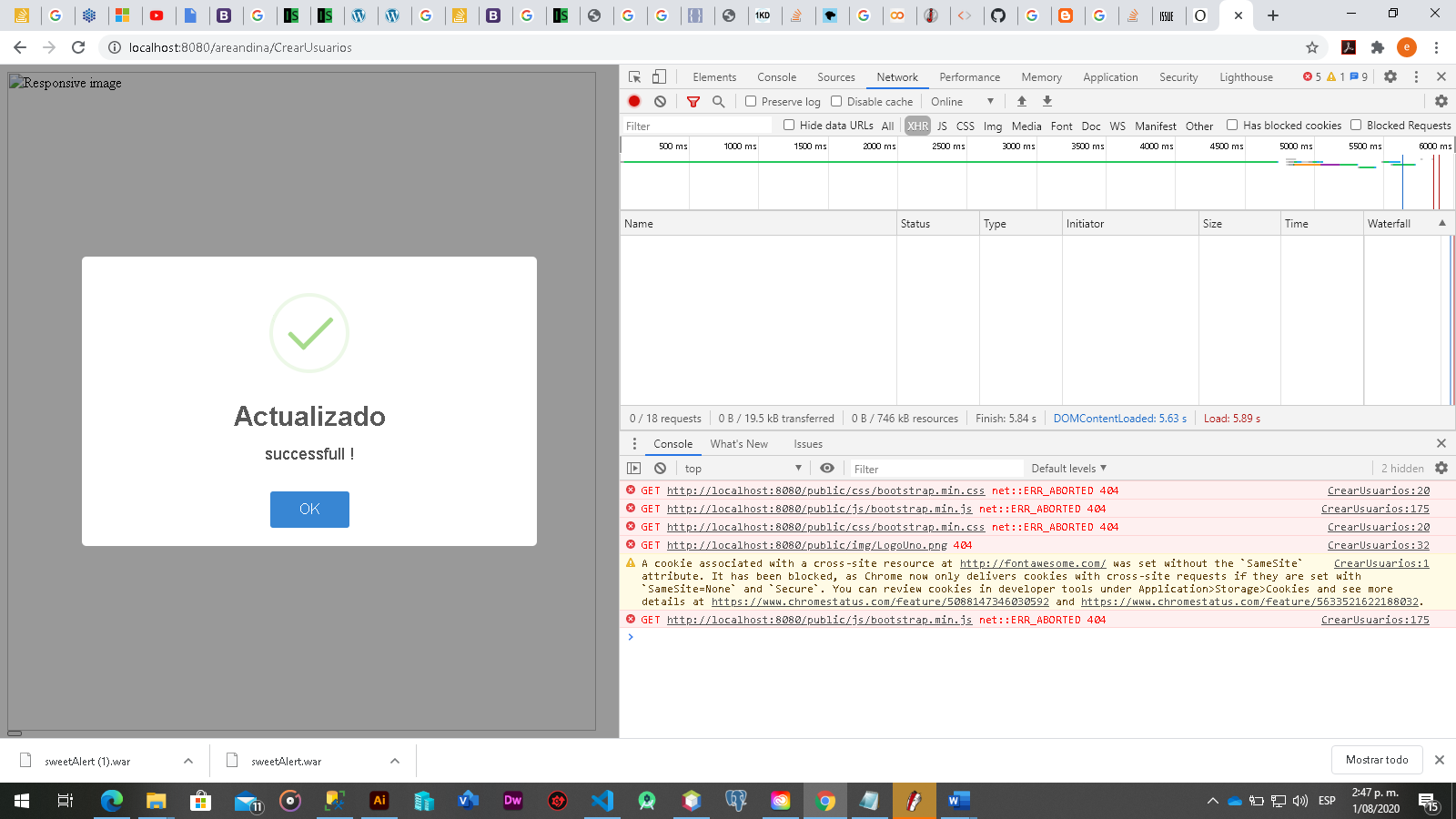The height and width of the screenshot is (819, 1456).
Task: Show hidden system tray icons
Action: [1212, 801]
